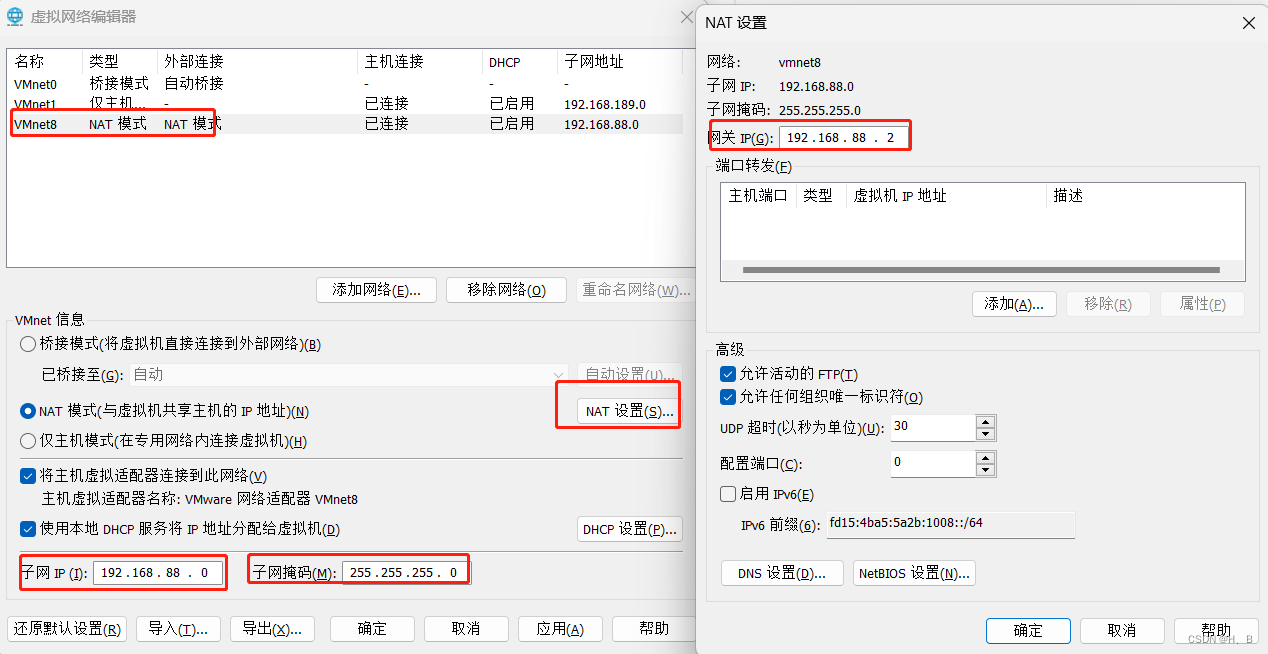Close the NAT 设置 dialog
Image resolution: width=1268 pixels, height=654 pixels.
pyautogui.click(x=1248, y=22)
